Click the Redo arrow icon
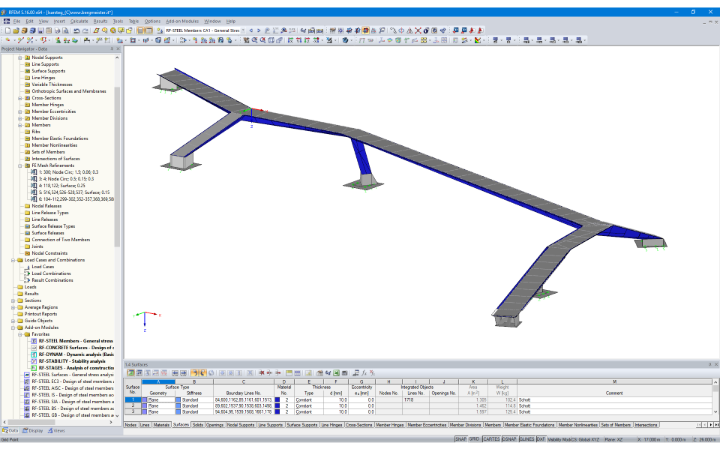This screenshot has height=450, width=720. click(x=85, y=30)
